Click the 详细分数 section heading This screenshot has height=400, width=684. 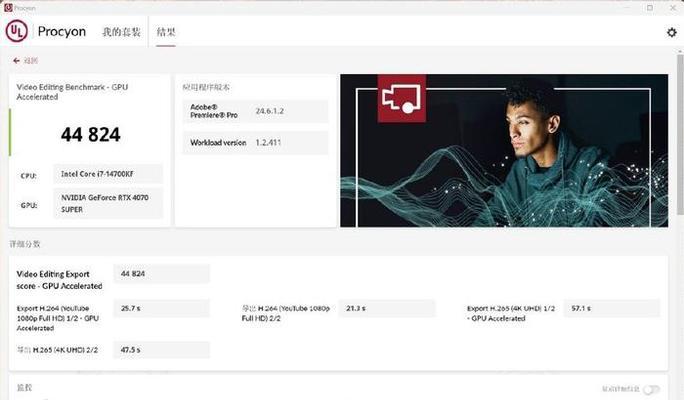[25, 244]
